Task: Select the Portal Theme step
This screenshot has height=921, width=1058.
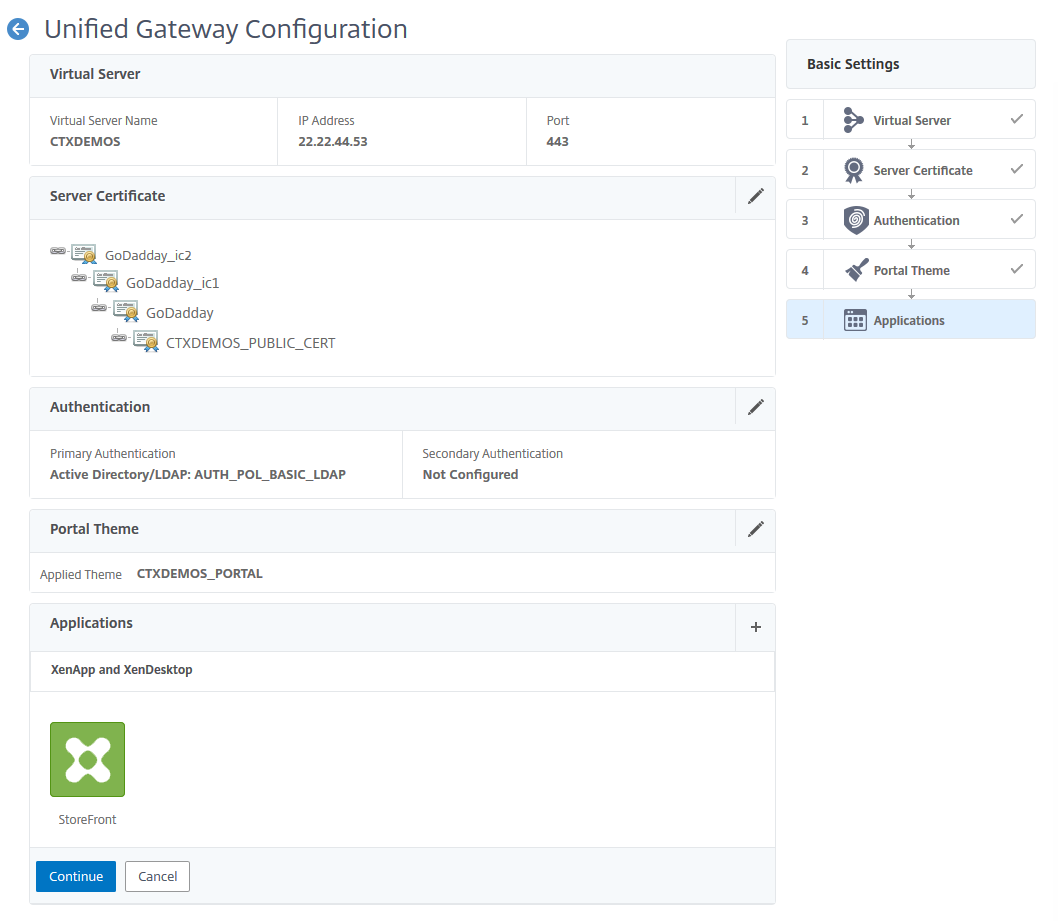Action: click(911, 270)
